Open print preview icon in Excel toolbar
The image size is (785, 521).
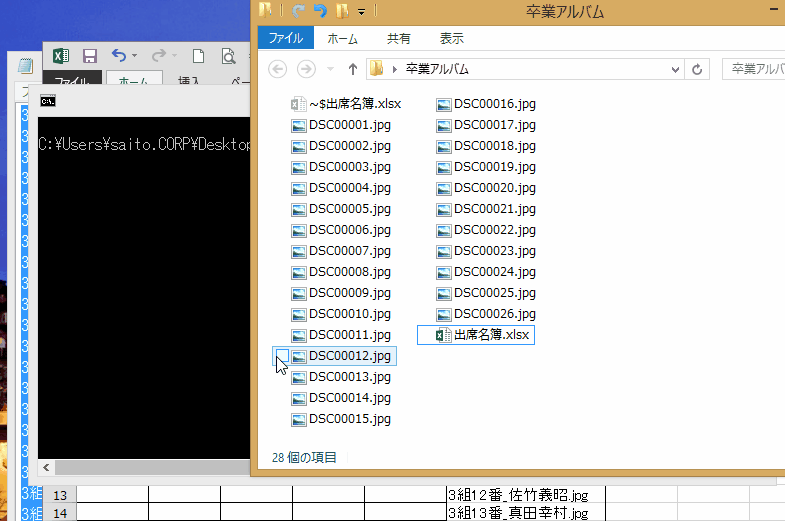pyautogui.click(x=228, y=56)
